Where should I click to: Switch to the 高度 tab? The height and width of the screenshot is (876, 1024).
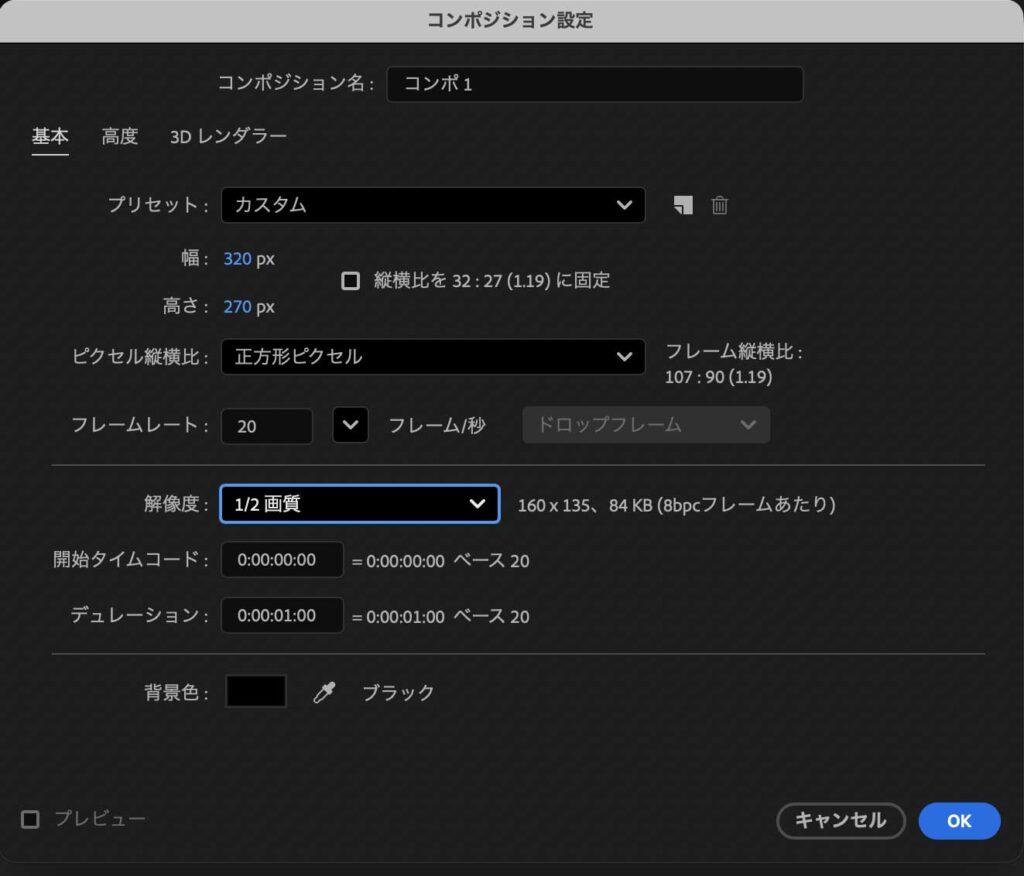pos(119,136)
